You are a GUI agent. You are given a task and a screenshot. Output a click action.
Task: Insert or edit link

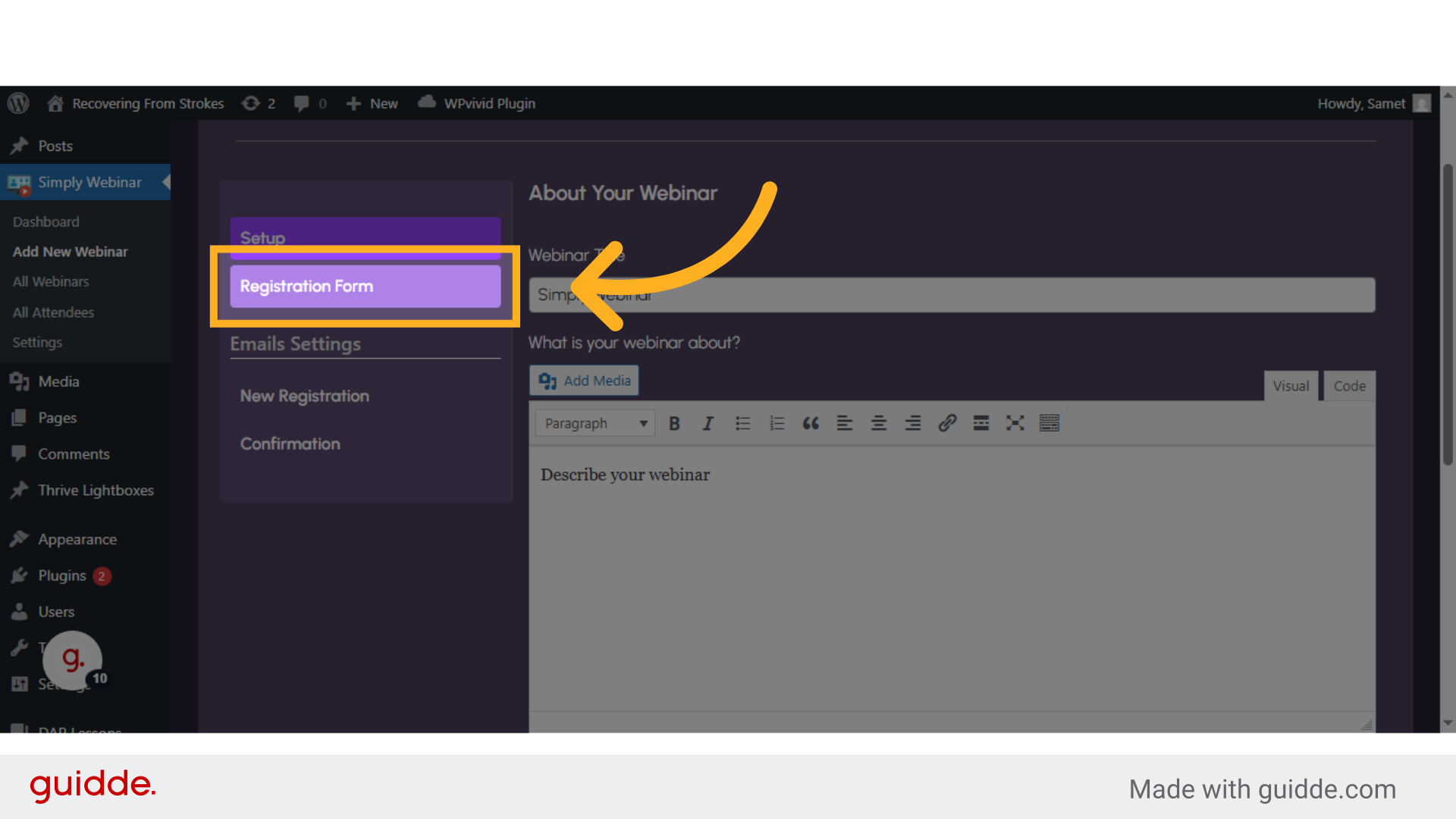tap(947, 423)
